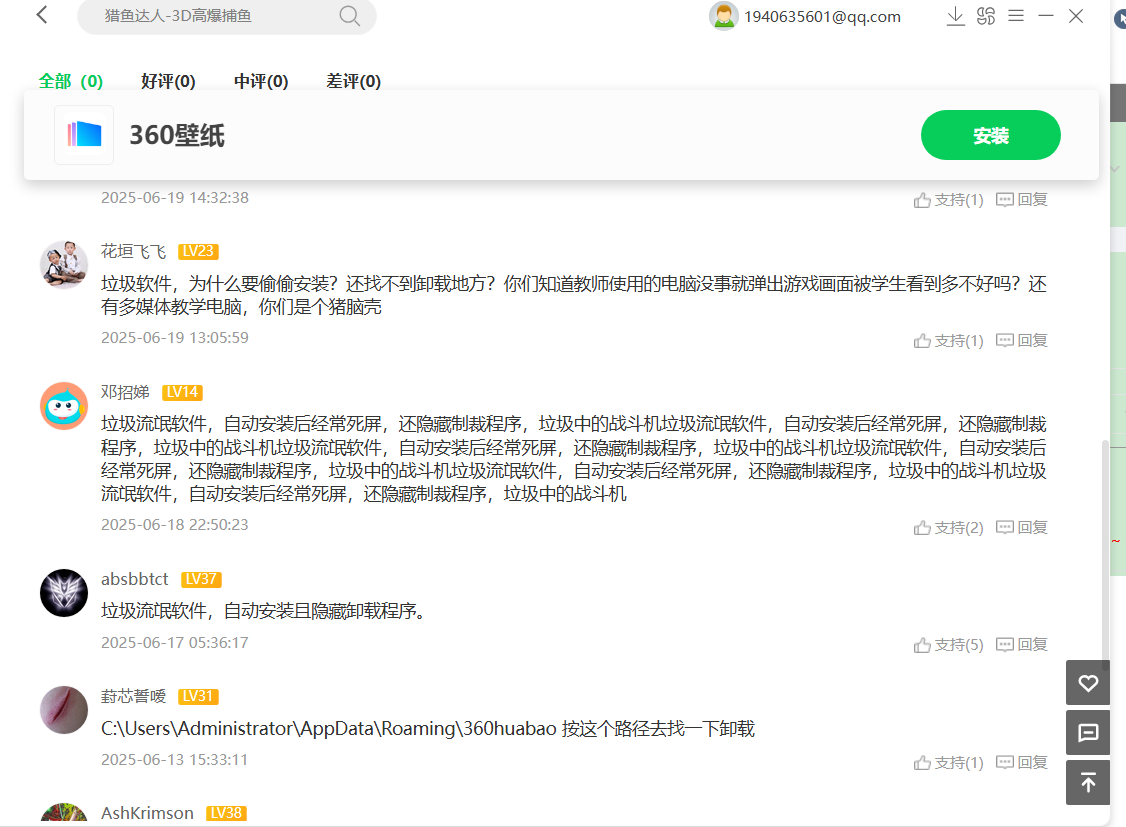Click the 360壁纸 app icon
Image resolution: width=1126 pixels, height=827 pixels.
[x=84, y=135]
